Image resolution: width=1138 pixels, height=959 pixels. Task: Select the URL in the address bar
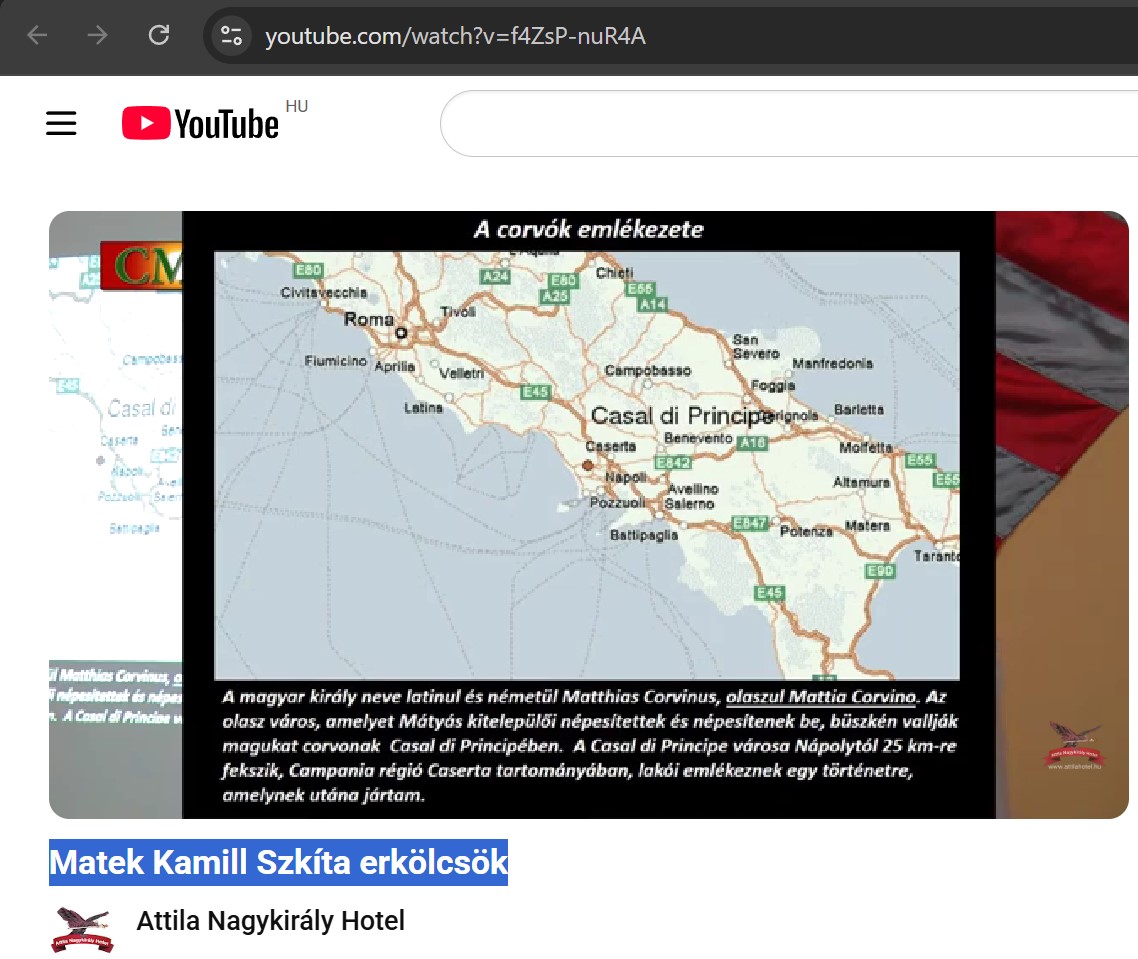click(x=455, y=35)
